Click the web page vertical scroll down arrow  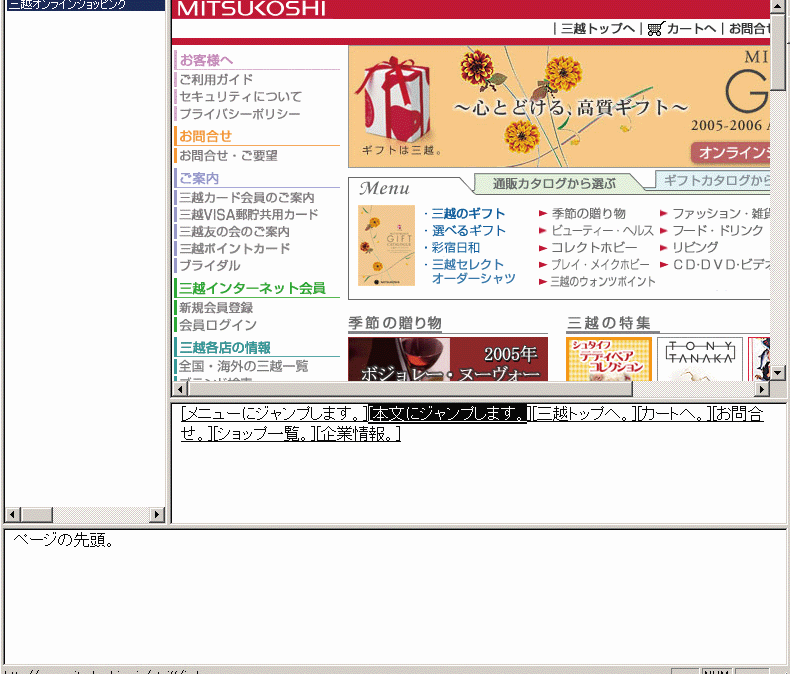point(778,373)
